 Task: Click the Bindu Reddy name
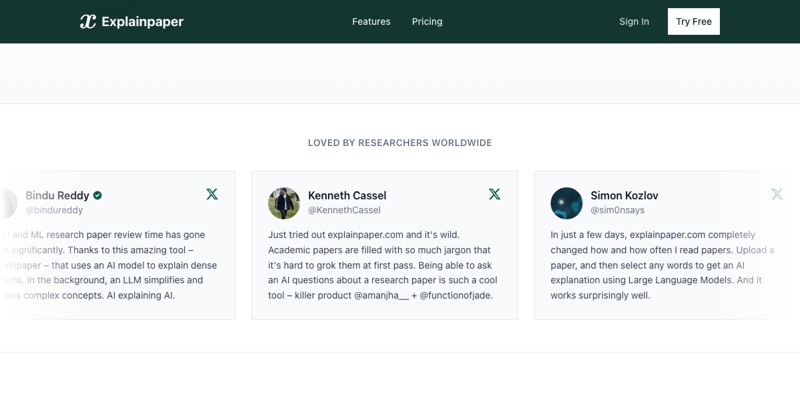(x=57, y=195)
